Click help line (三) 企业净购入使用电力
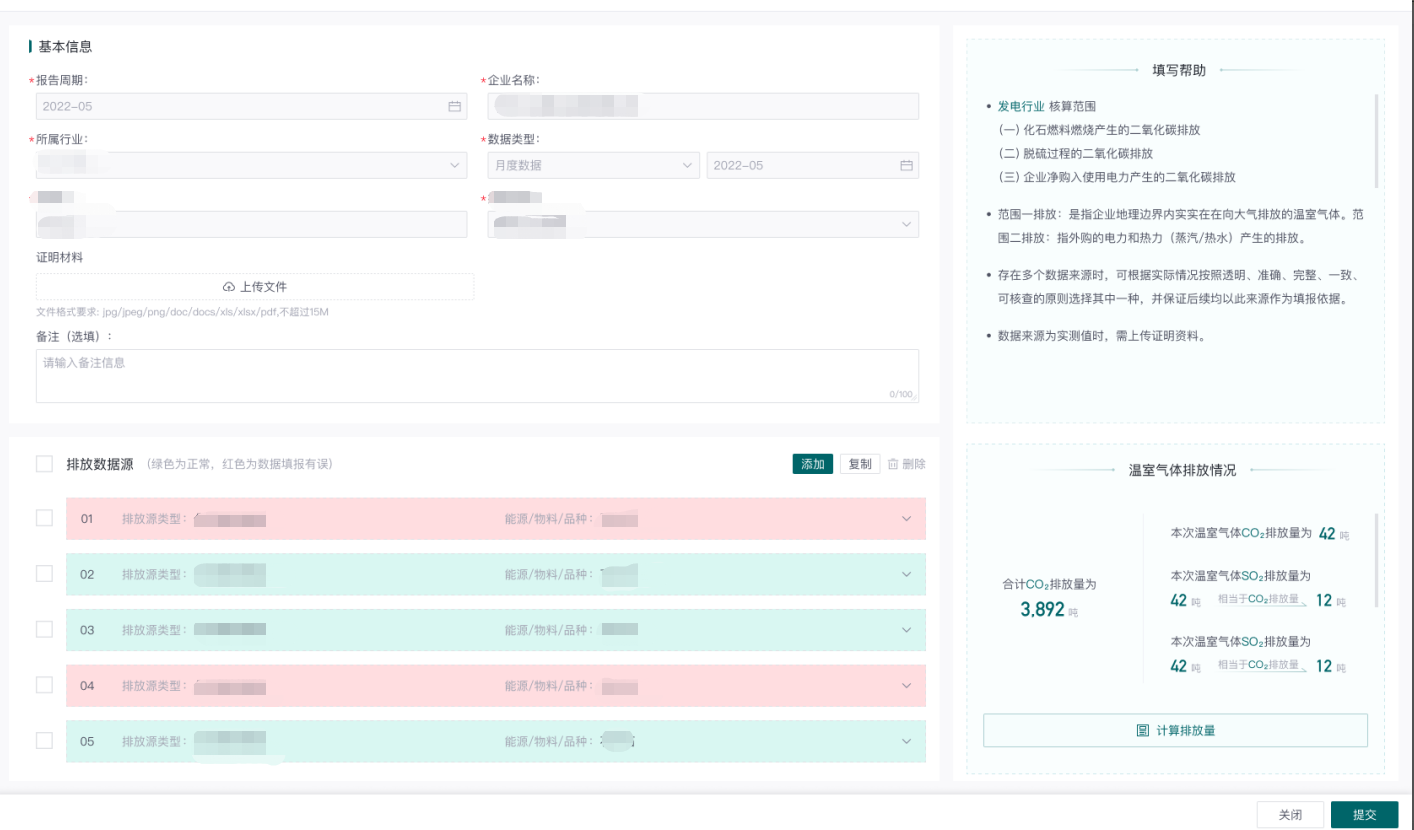Viewport: 1414px width, 830px height. click(1117, 177)
